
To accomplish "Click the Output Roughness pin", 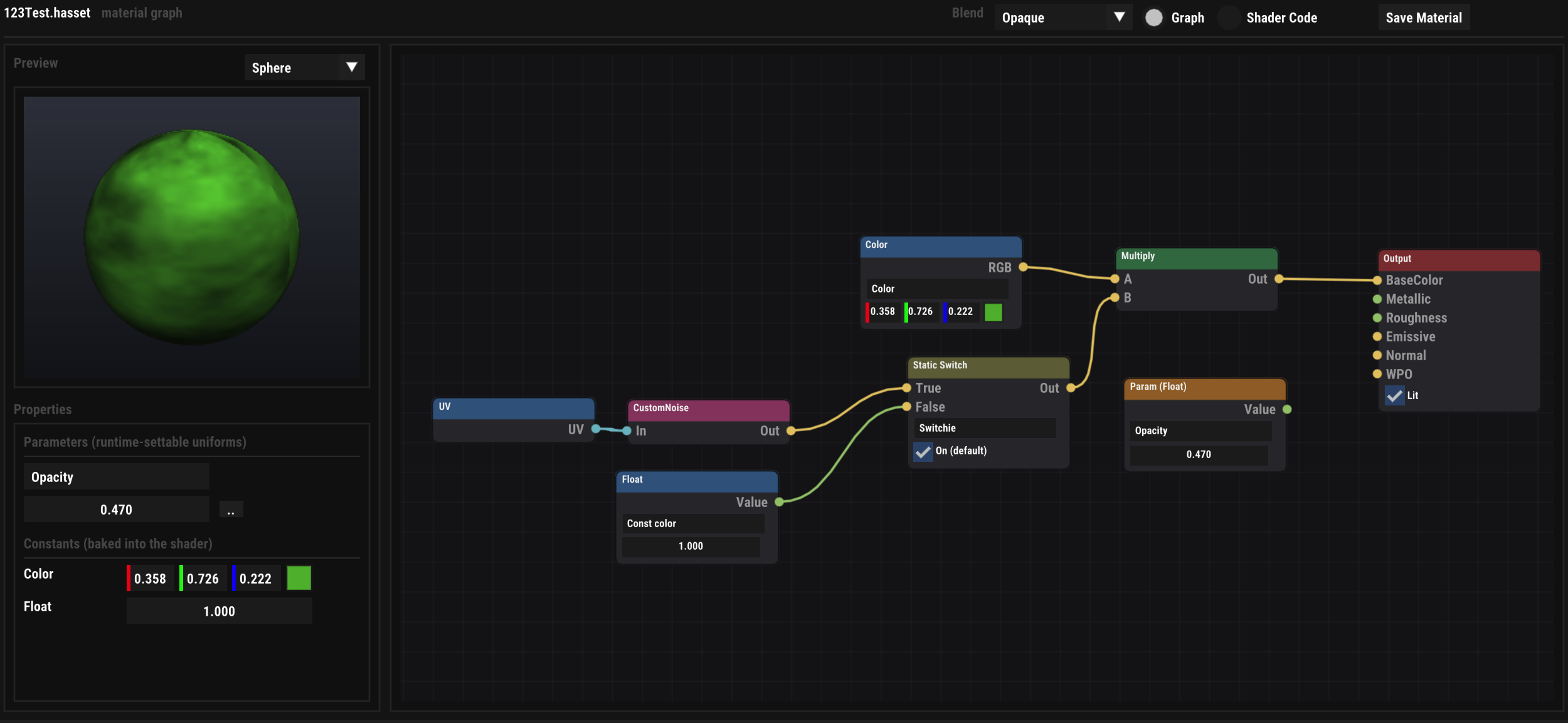I will (x=1377, y=318).
